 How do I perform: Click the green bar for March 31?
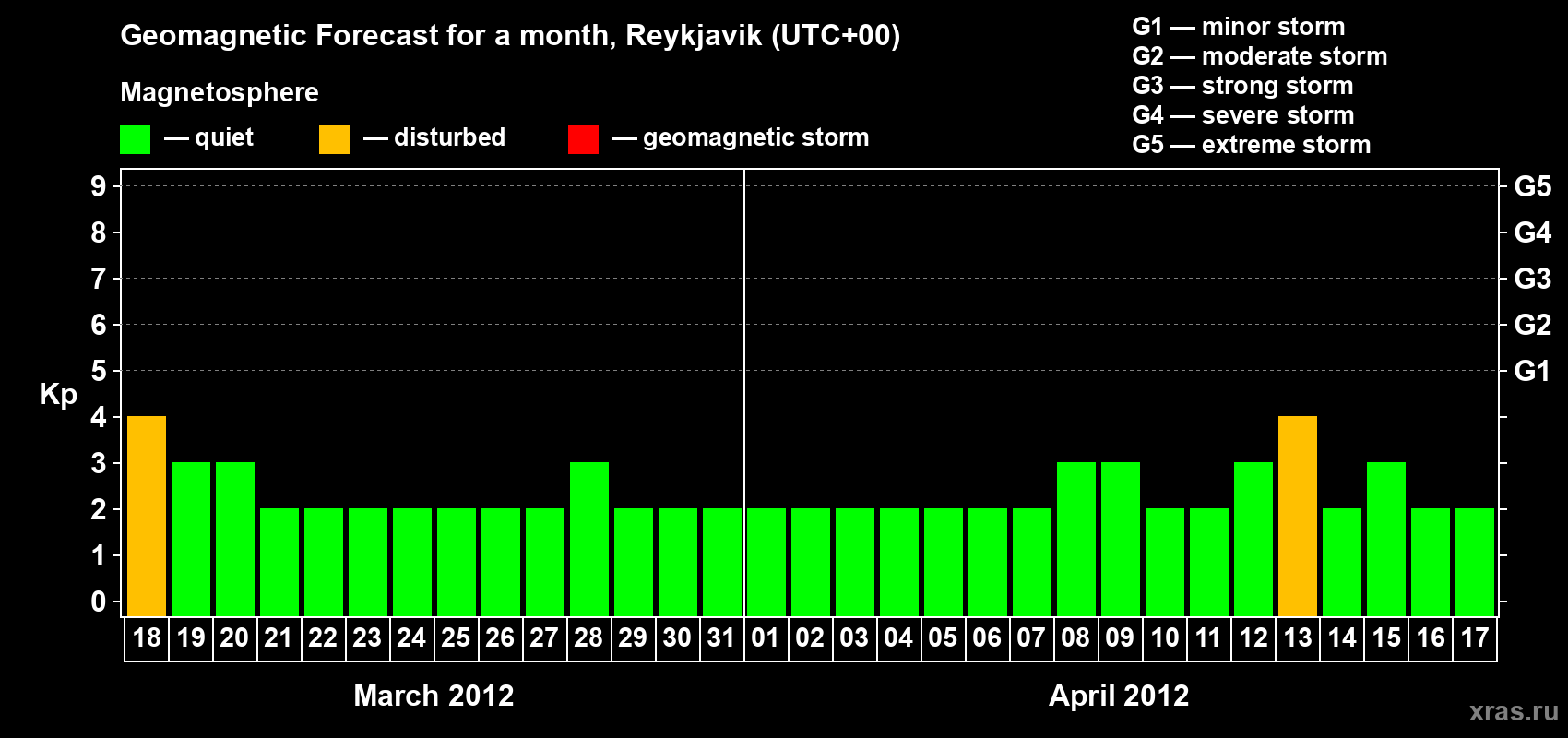click(x=722, y=563)
